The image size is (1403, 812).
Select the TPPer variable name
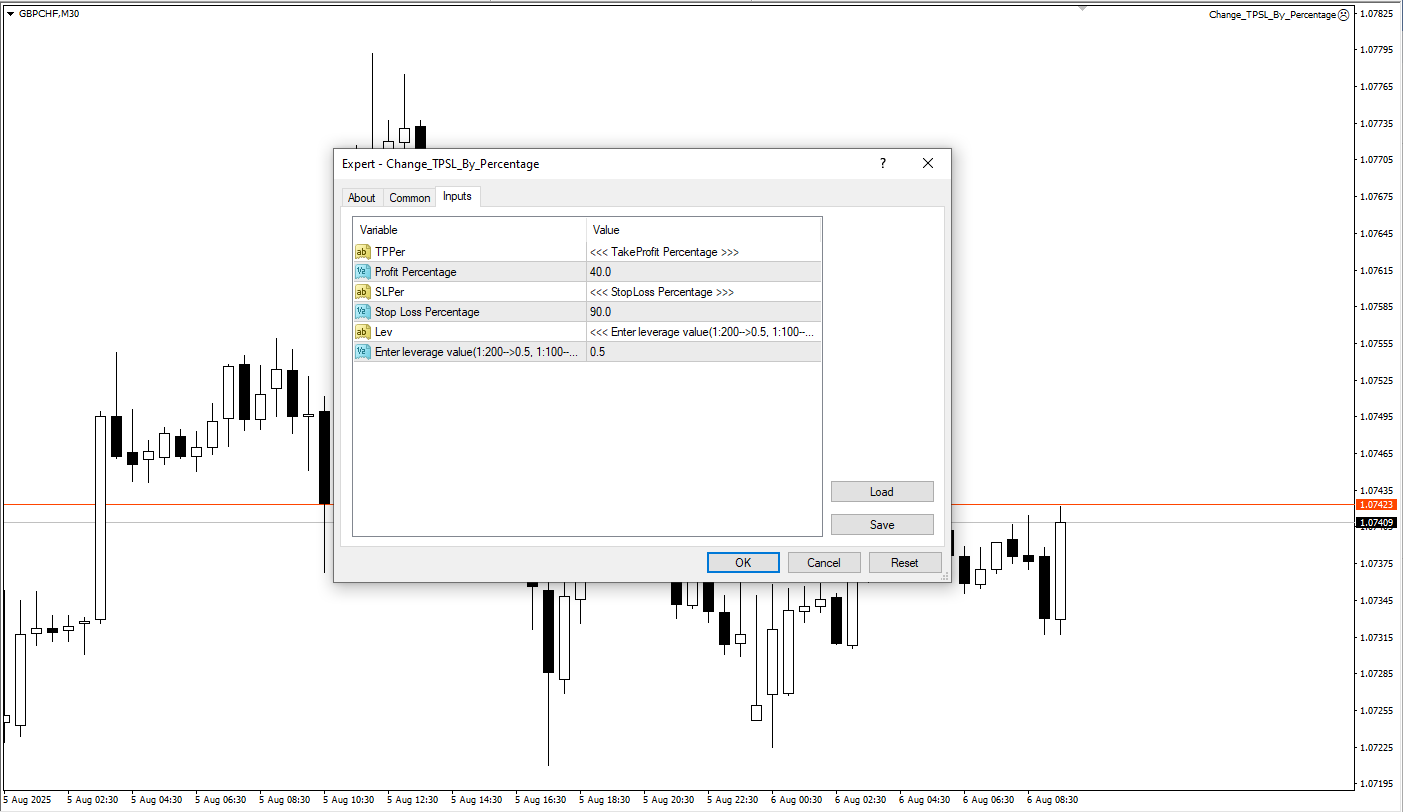[x=390, y=252]
